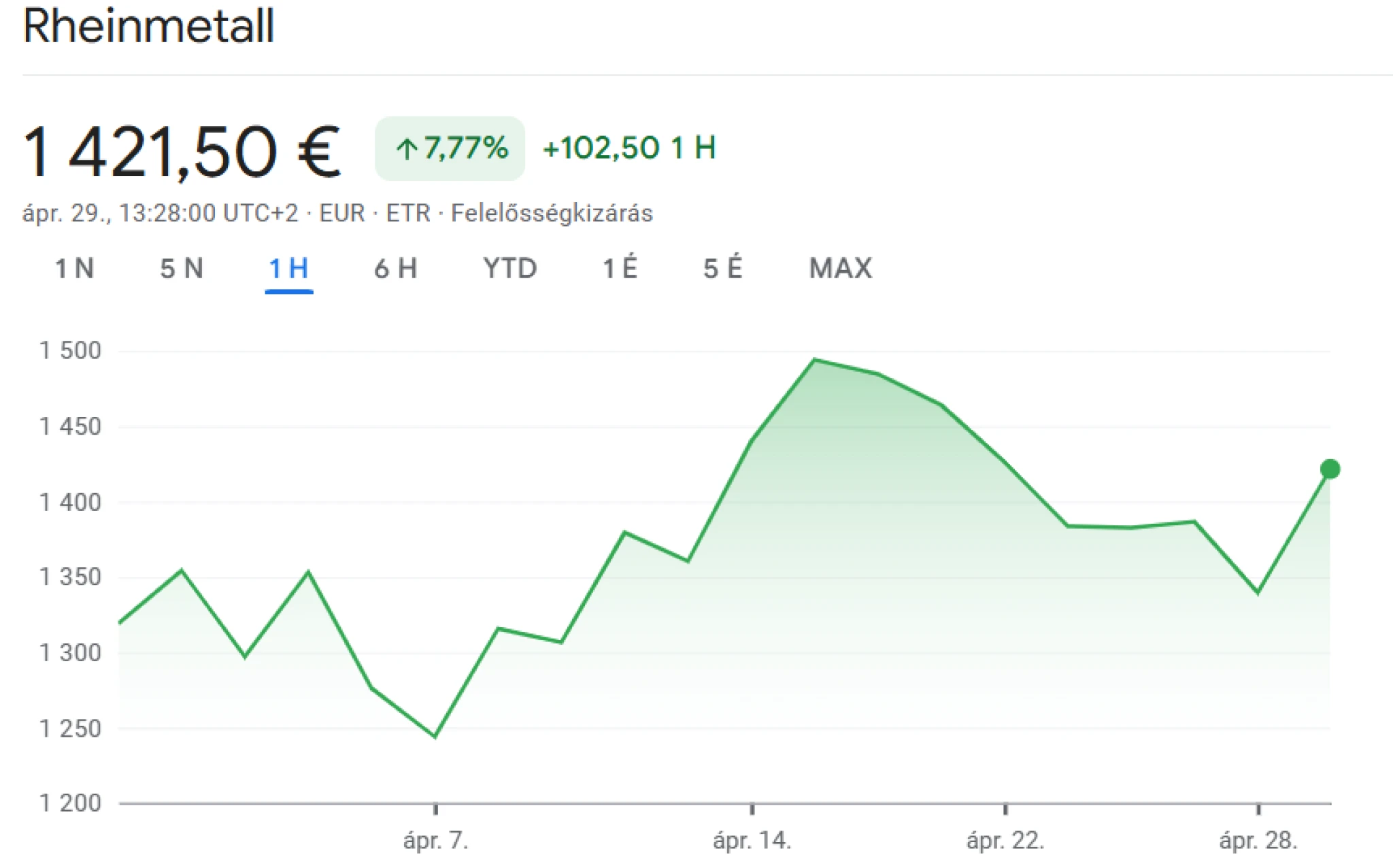Click the ápr. 7. axis tick label
The image size is (1393, 868).
436,841
